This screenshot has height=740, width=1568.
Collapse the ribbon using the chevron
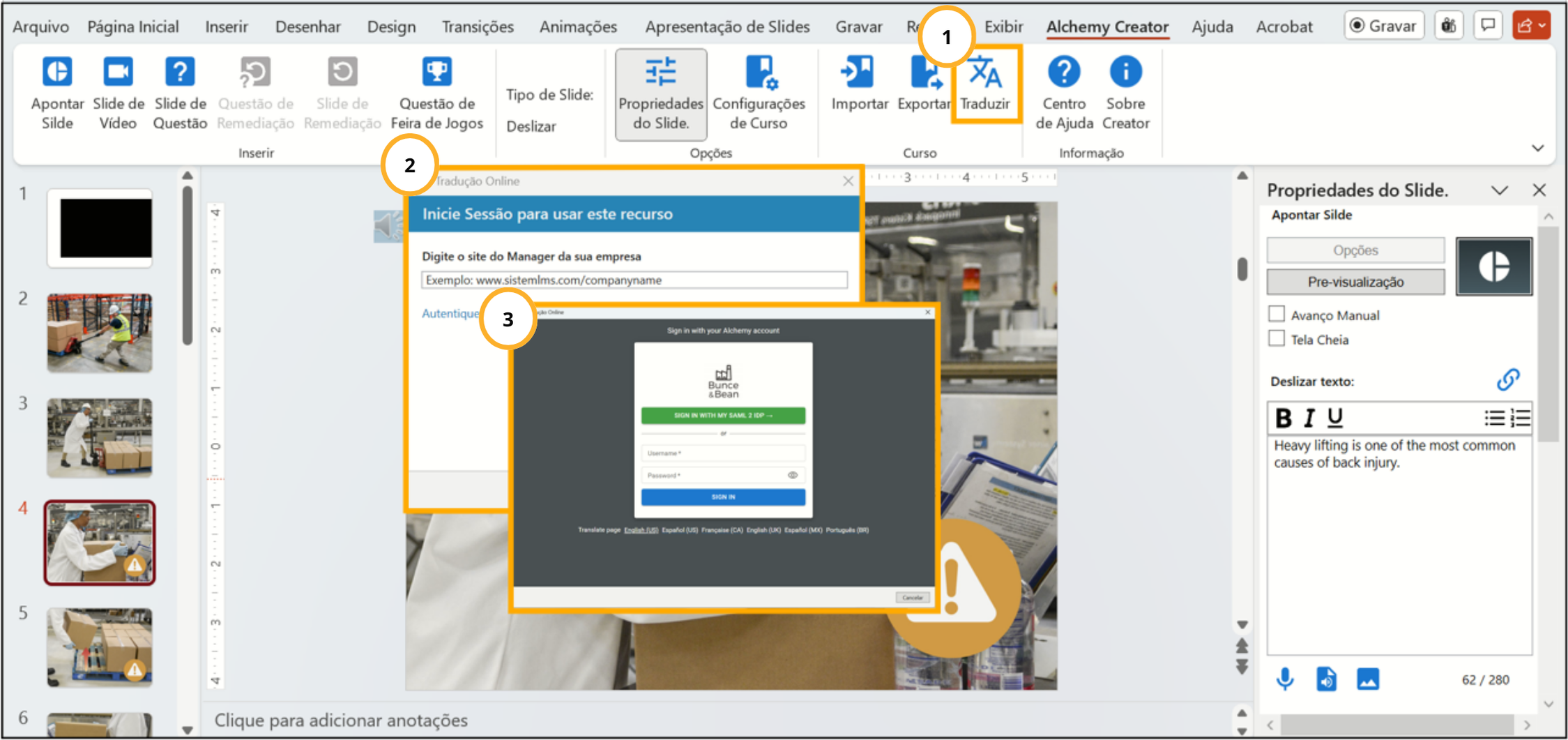(1537, 148)
